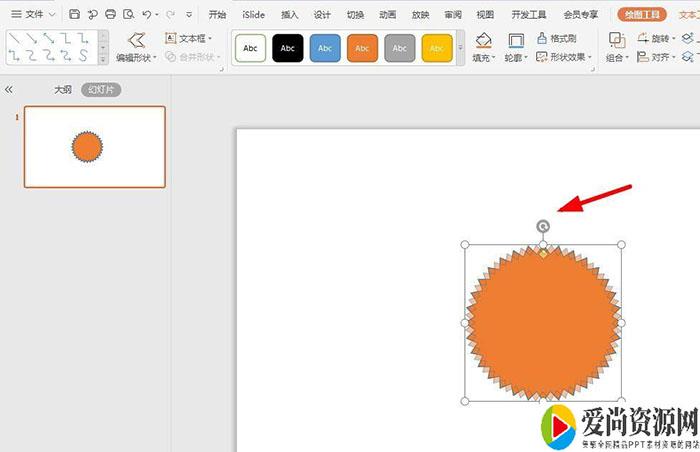Open the Insert (插入) ribbon tab
The width and height of the screenshot is (700, 452).
click(x=289, y=15)
